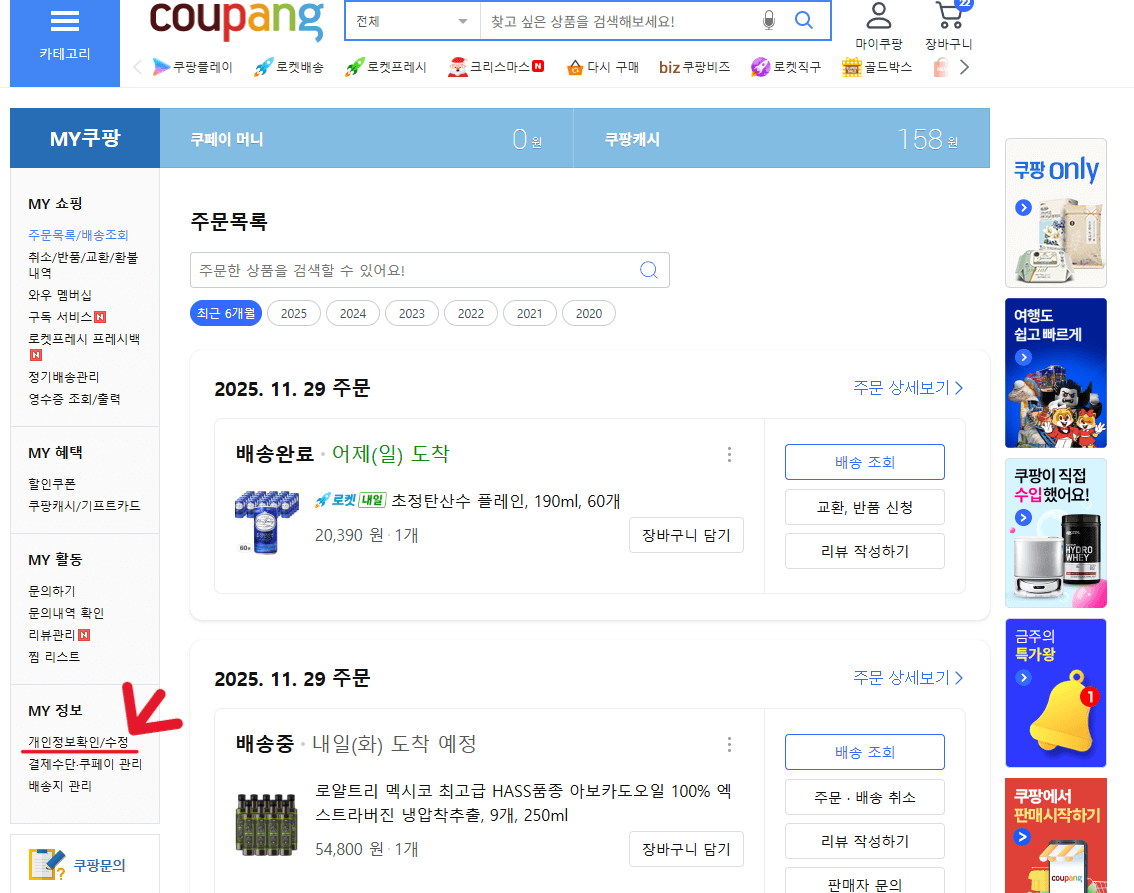Screen dimensions: 1134x893
Task: Open more options for 초정탄산수 order
Action: click(729, 454)
